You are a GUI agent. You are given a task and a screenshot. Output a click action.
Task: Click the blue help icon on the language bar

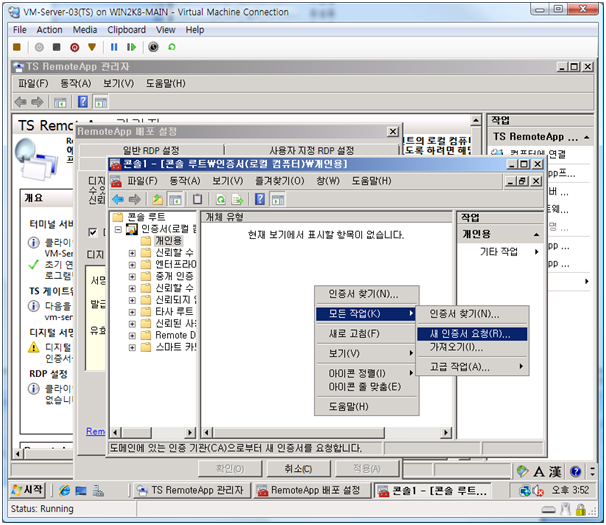click(x=575, y=471)
